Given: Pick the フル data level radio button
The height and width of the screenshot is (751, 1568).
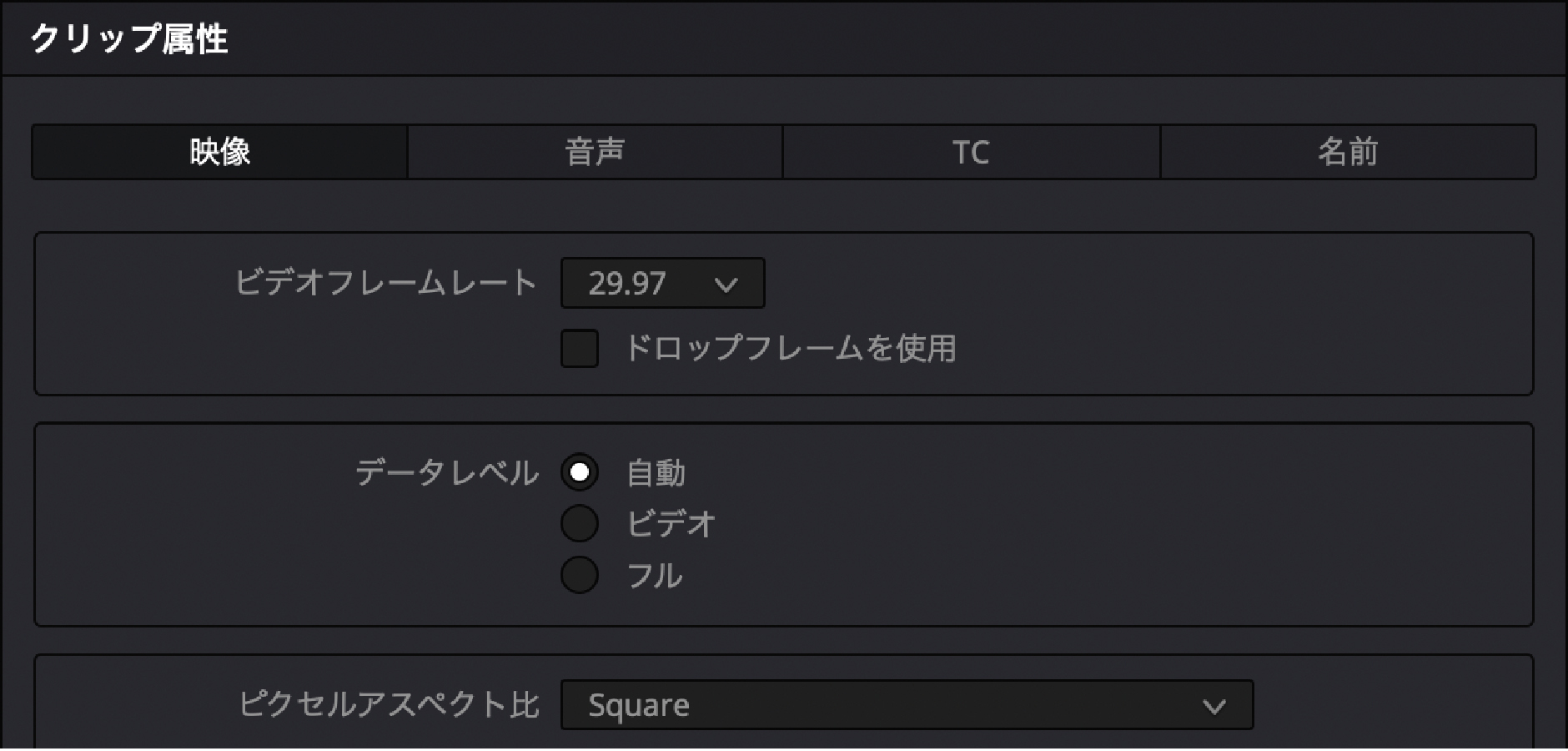Looking at the screenshot, I should 580,575.
